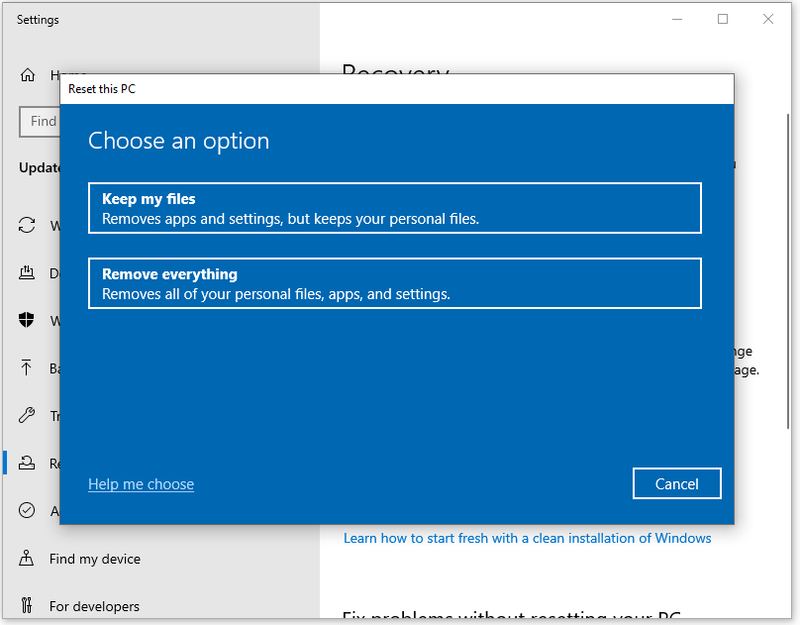
Task: Open the clean installation of Windows link
Action: pos(527,538)
